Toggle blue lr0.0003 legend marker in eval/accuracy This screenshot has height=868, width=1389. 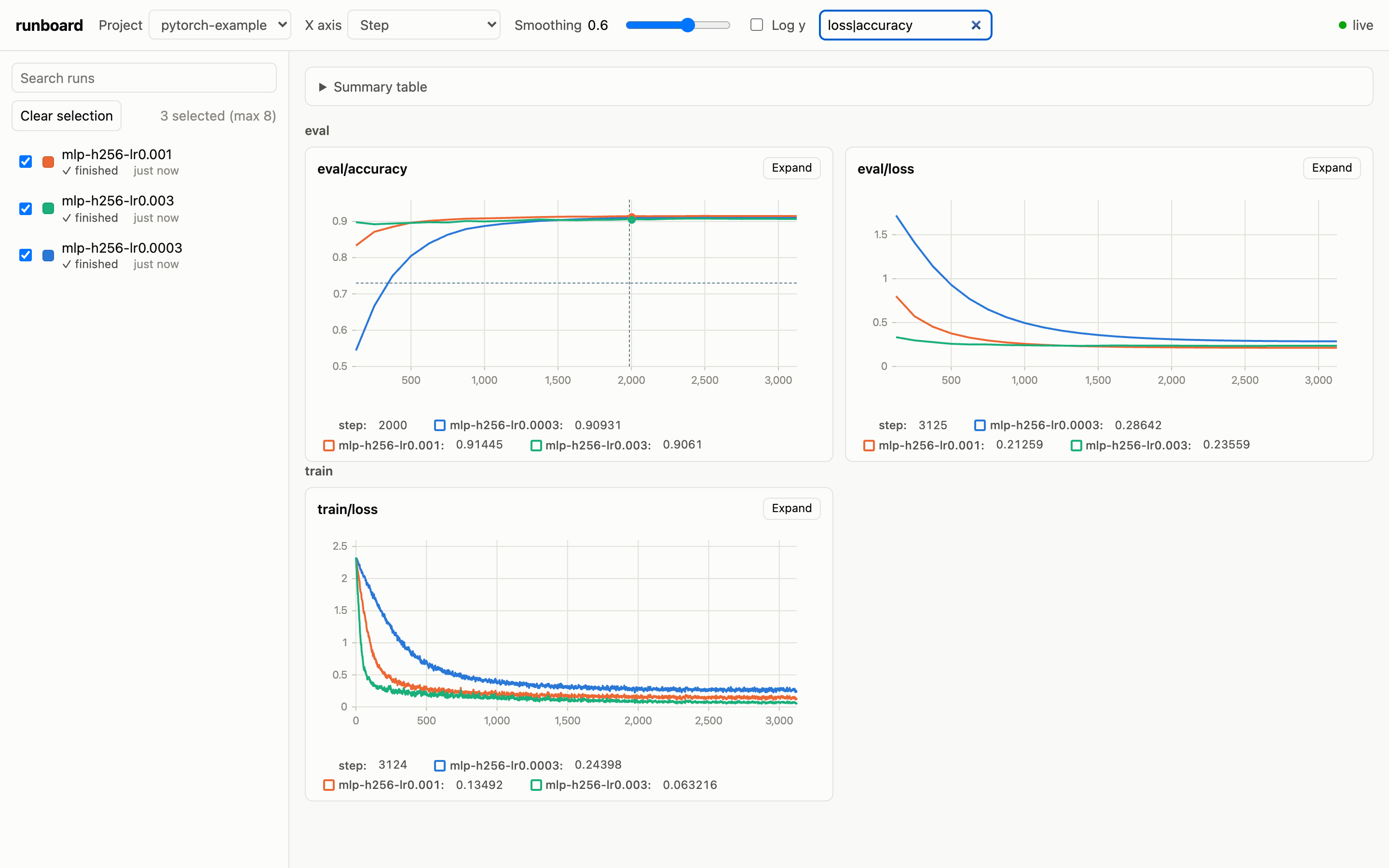440,425
